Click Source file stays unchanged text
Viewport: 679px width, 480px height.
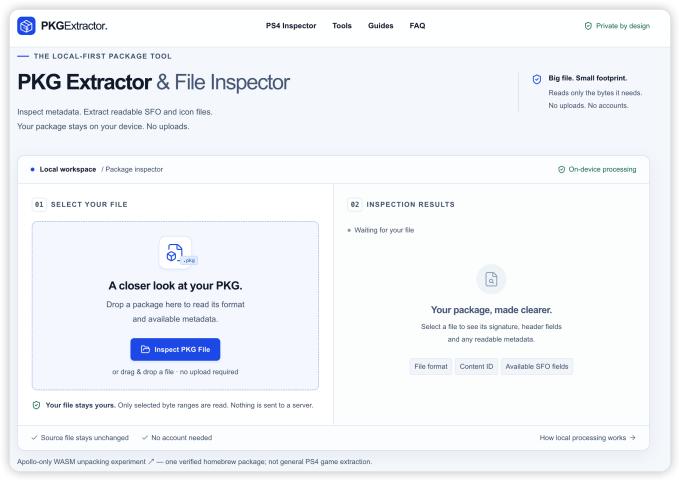click(x=84, y=438)
